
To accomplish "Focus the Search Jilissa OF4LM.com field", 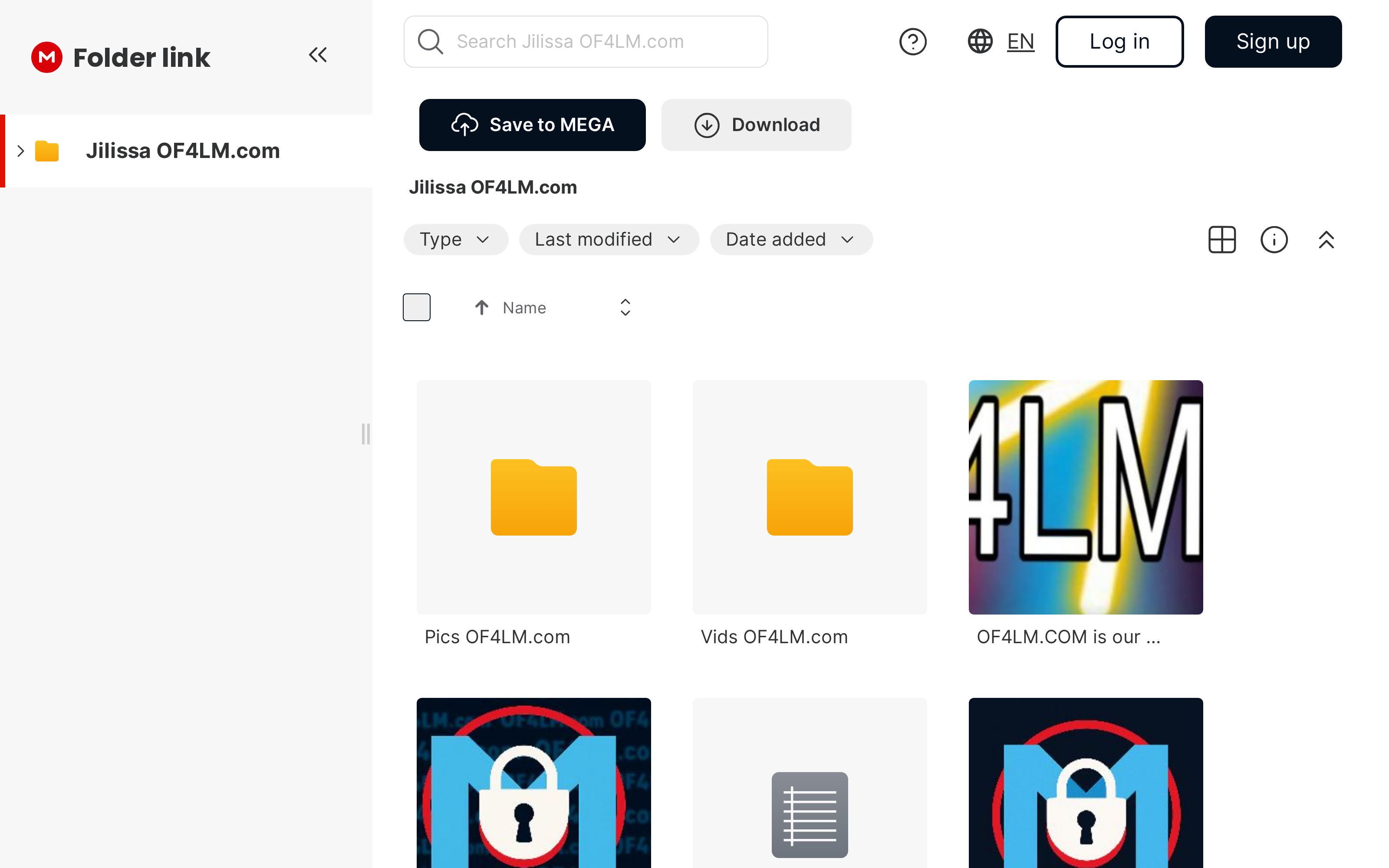I will 586,41.
